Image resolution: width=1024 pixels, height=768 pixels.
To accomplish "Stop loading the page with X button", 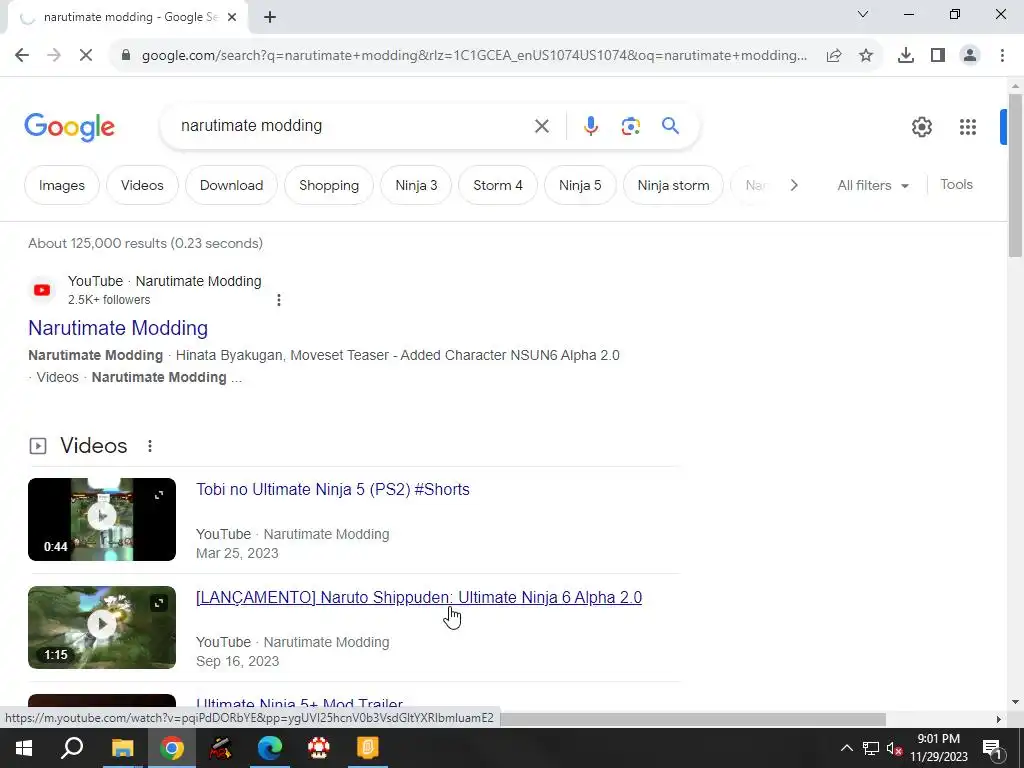I will point(86,56).
